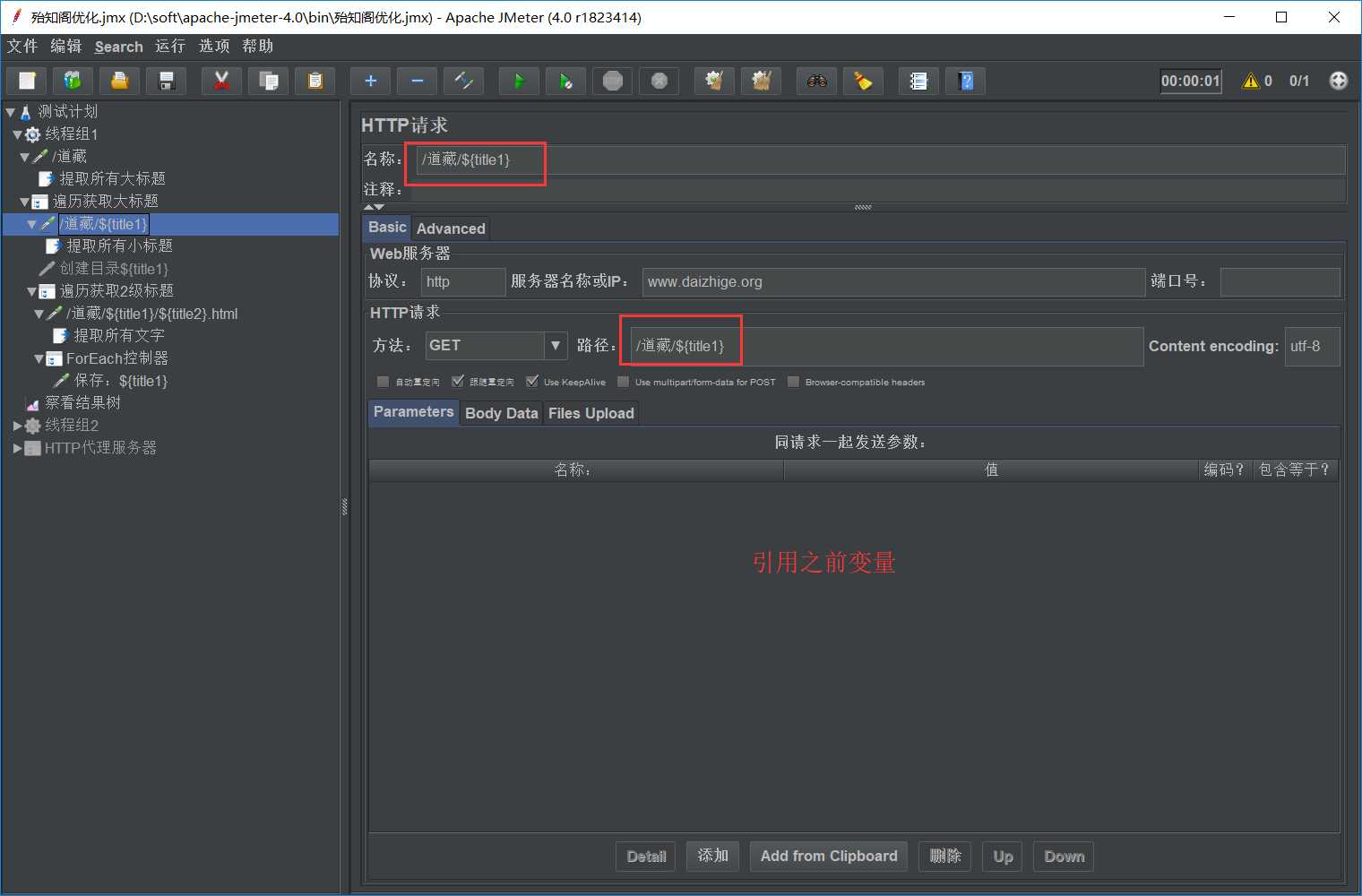Start the test with the green play icon
Viewport: 1362px width, 896px height.
520,81
